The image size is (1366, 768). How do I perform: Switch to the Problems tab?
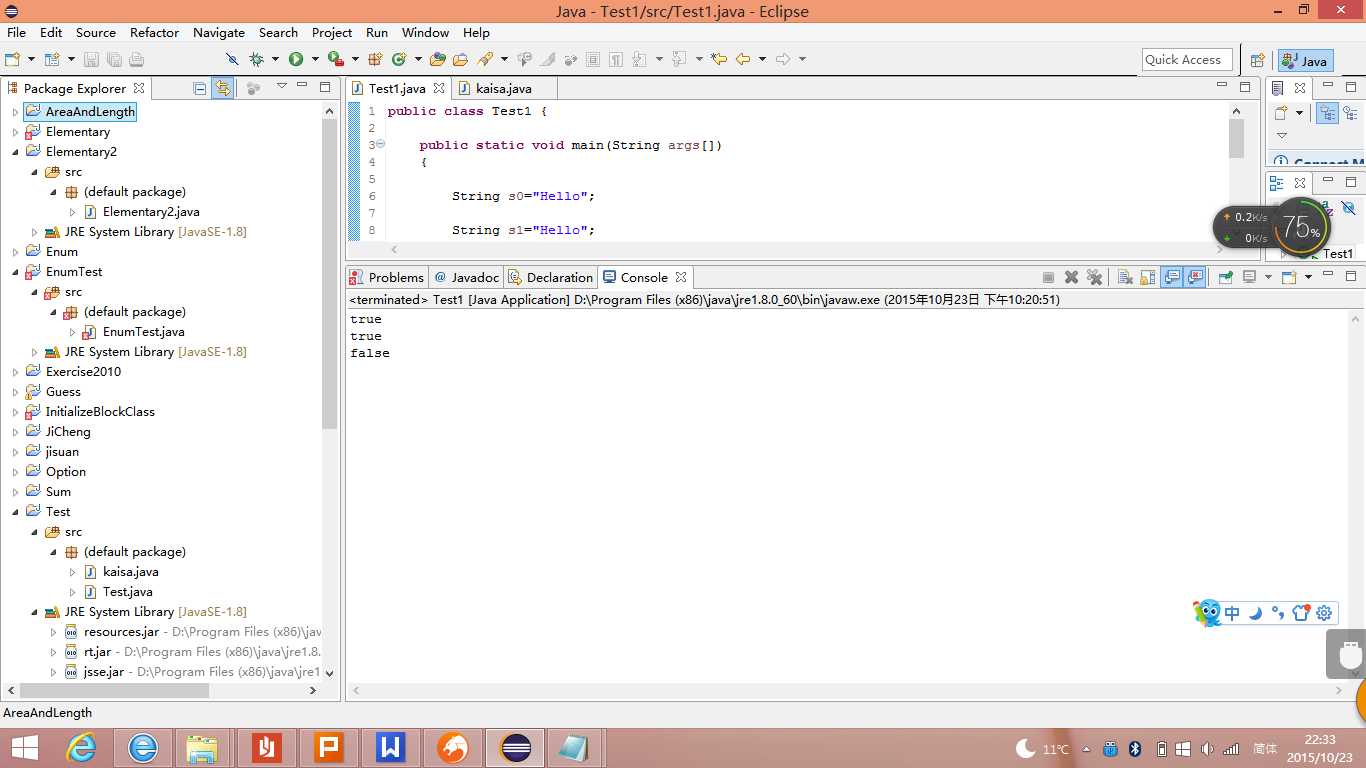[x=387, y=277]
